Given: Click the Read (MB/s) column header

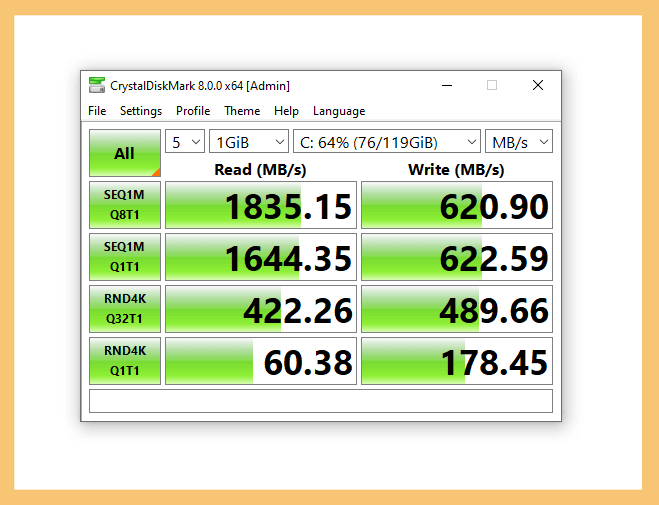Looking at the screenshot, I should click(x=260, y=169).
